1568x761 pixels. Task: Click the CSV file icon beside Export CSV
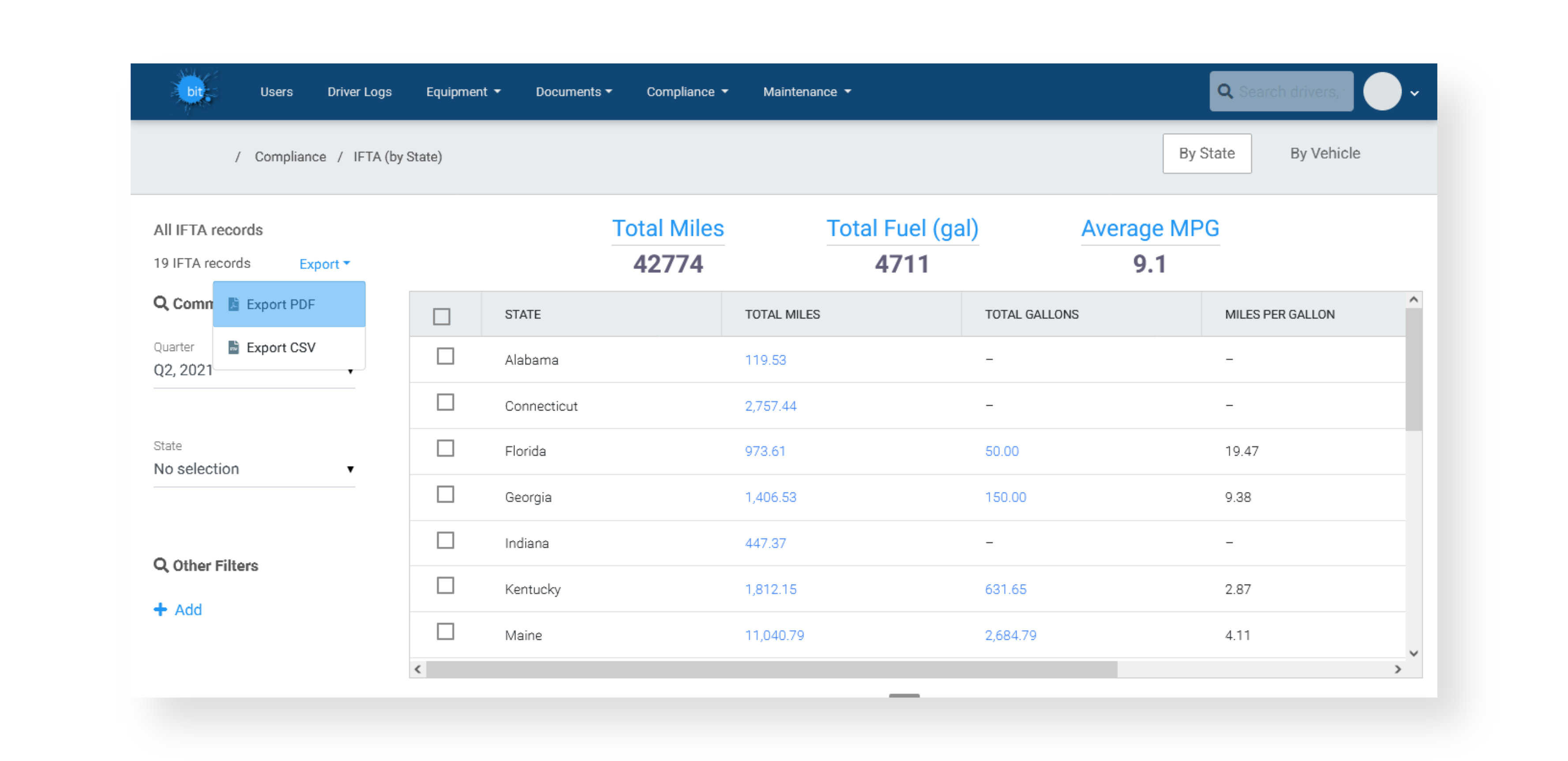click(233, 347)
